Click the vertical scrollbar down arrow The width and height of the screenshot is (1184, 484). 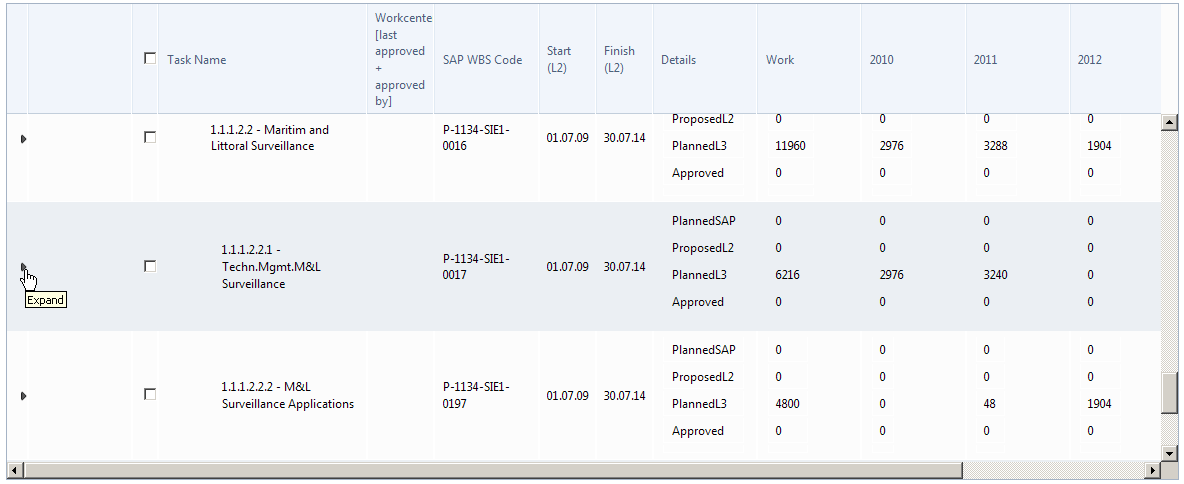click(x=1168, y=452)
